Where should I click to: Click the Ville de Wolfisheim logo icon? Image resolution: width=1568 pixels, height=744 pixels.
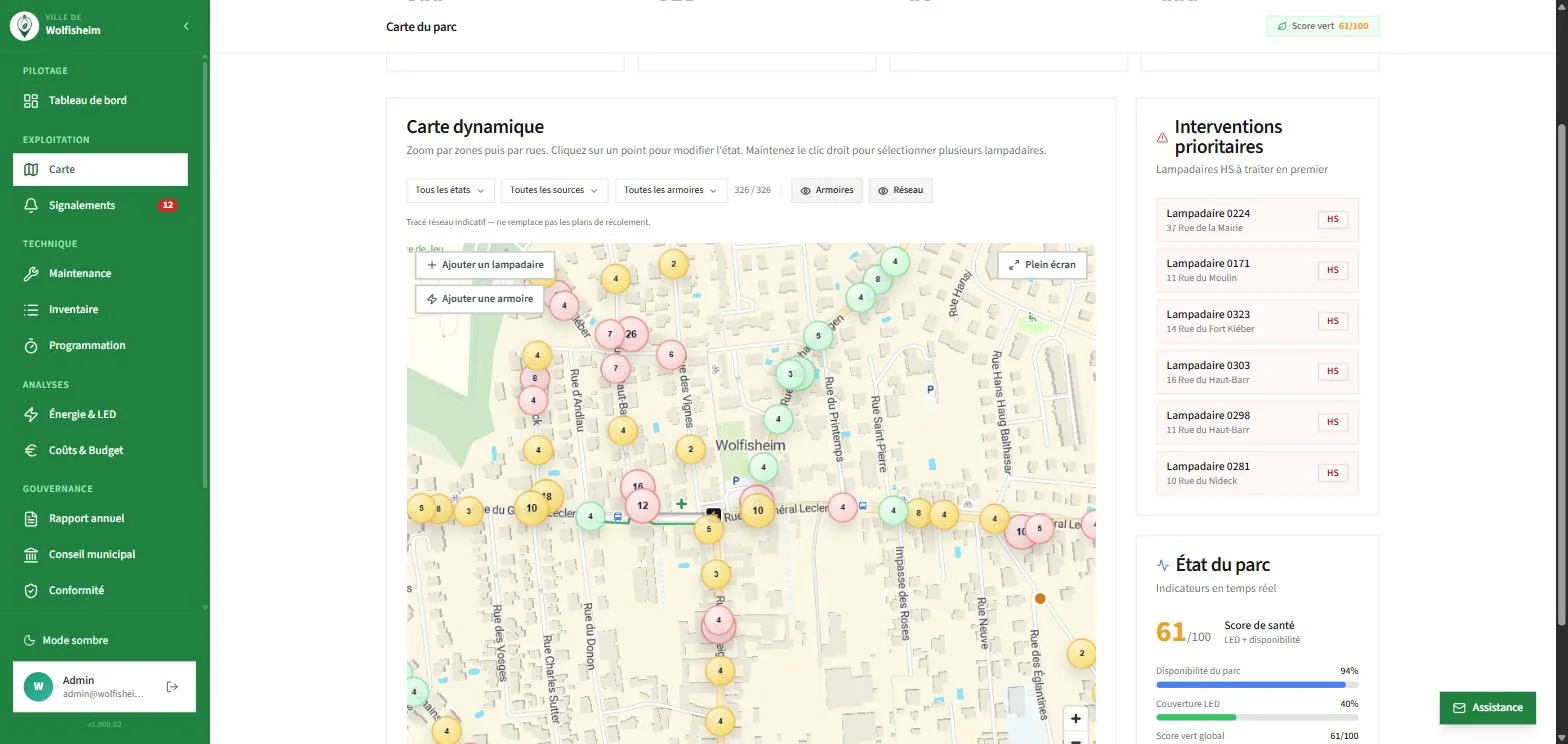24,26
